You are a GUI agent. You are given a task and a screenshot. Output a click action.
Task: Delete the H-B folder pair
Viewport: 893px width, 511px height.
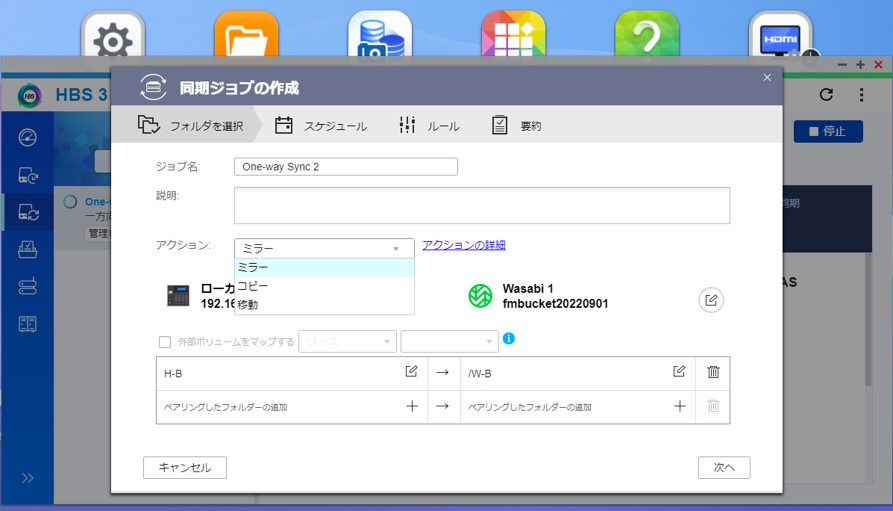[713, 372]
